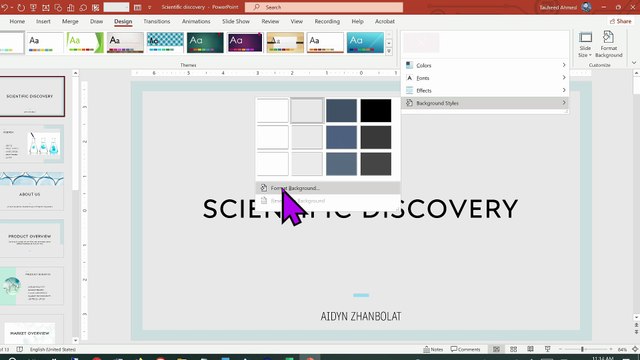Click the Background Styles icon

409,103
